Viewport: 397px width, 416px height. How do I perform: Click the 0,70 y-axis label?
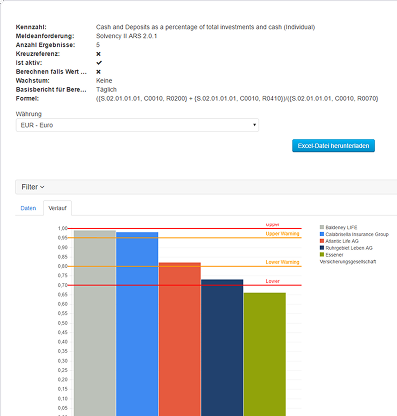tap(62, 285)
